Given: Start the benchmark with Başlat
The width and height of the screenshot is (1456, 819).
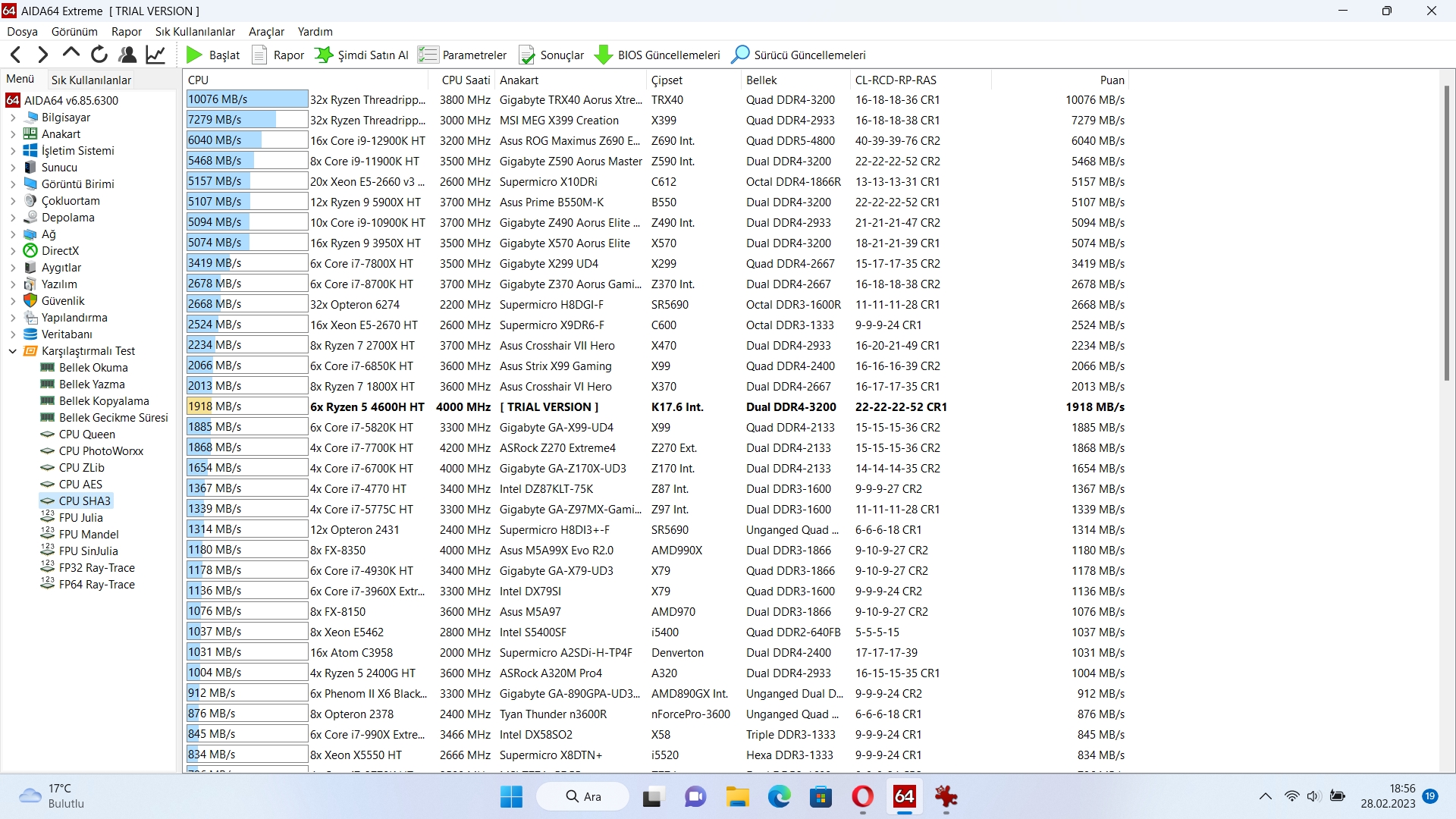Looking at the screenshot, I should click(x=213, y=55).
